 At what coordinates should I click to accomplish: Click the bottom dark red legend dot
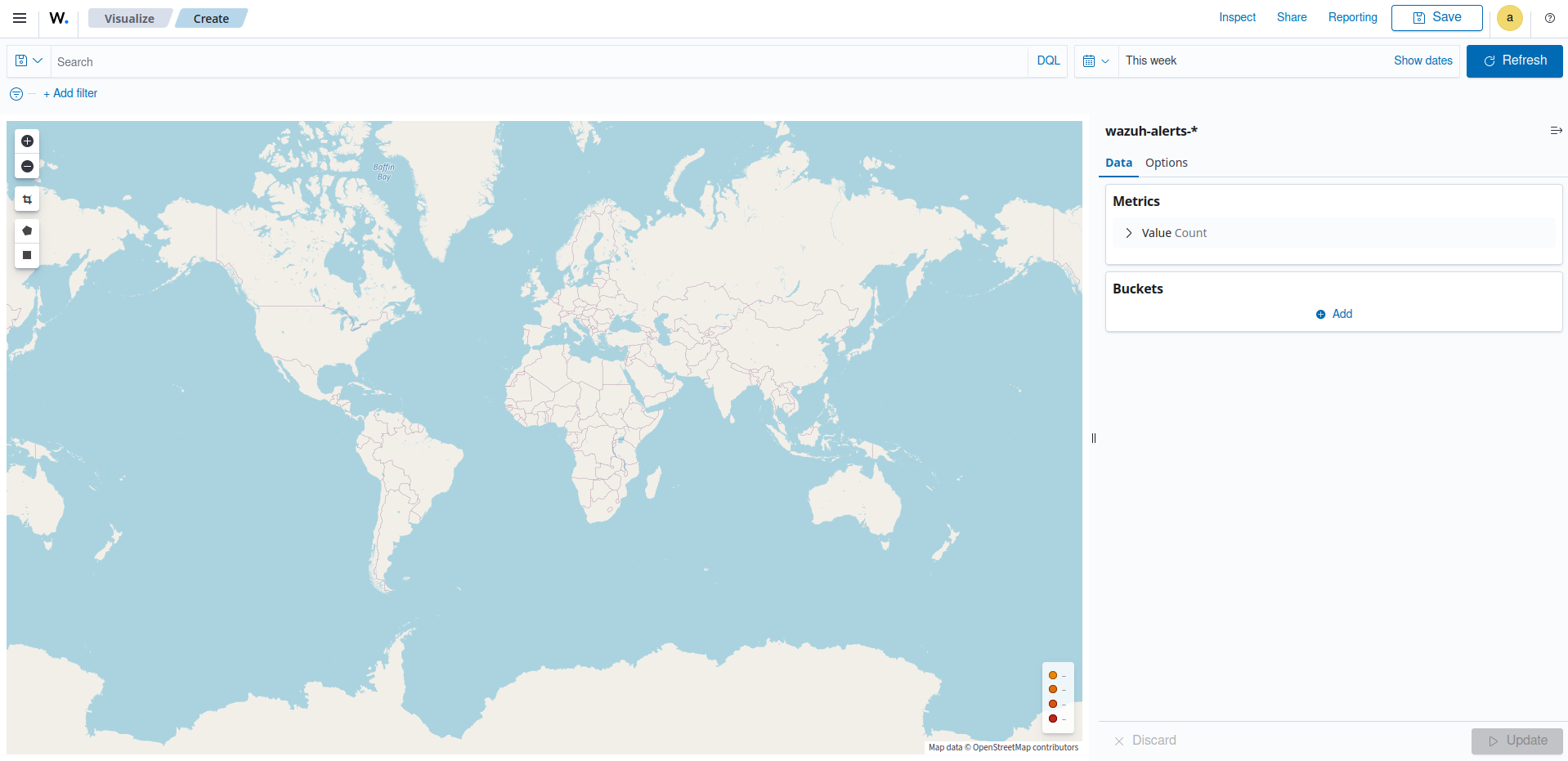pyautogui.click(x=1053, y=718)
